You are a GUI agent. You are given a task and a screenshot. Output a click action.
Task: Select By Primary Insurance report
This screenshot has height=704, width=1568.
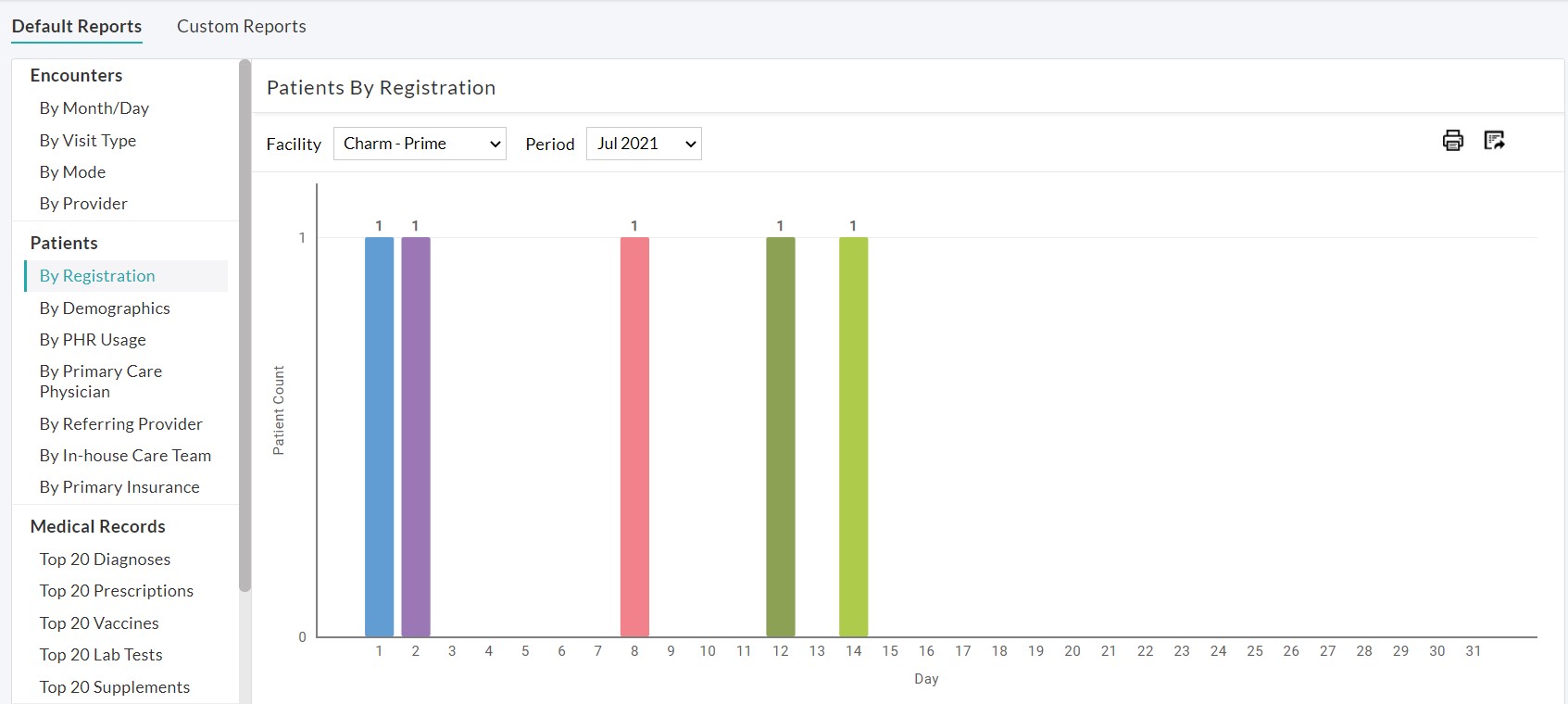pyautogui.click(x=119, y=487)
